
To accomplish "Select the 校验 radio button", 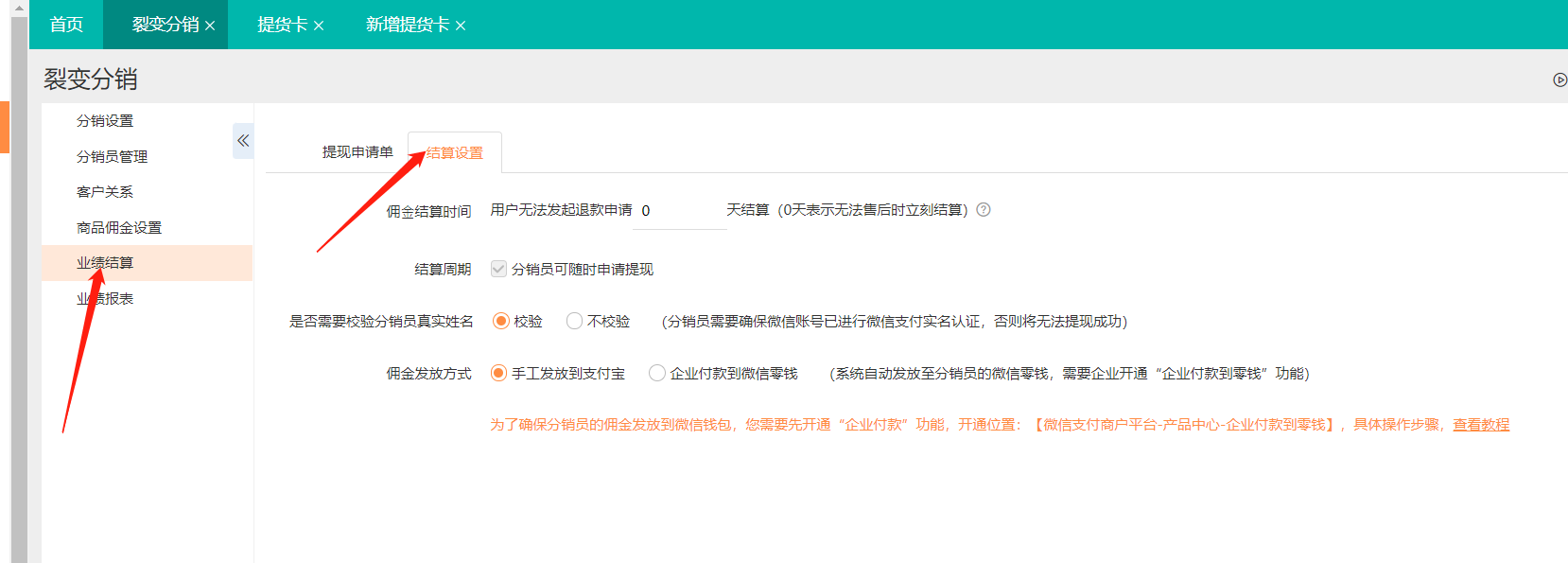I will [501, 322].
